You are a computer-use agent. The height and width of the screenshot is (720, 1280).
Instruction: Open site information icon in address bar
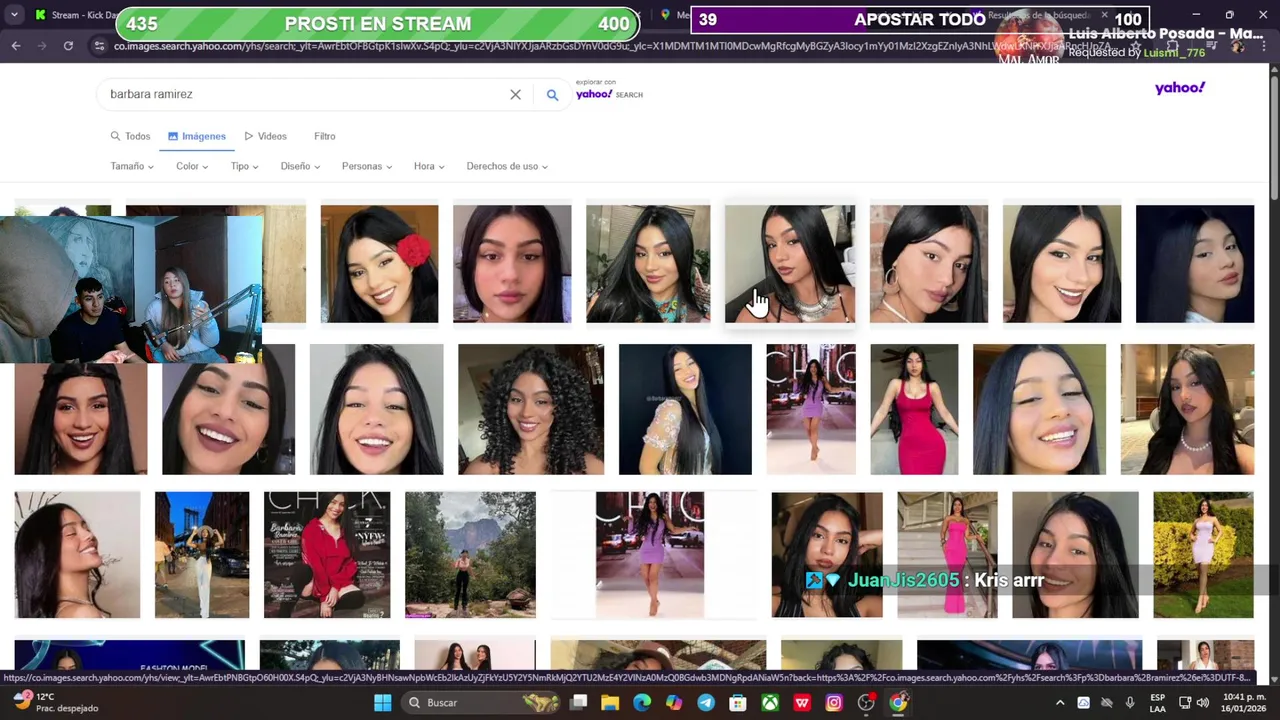click(99, 46)
